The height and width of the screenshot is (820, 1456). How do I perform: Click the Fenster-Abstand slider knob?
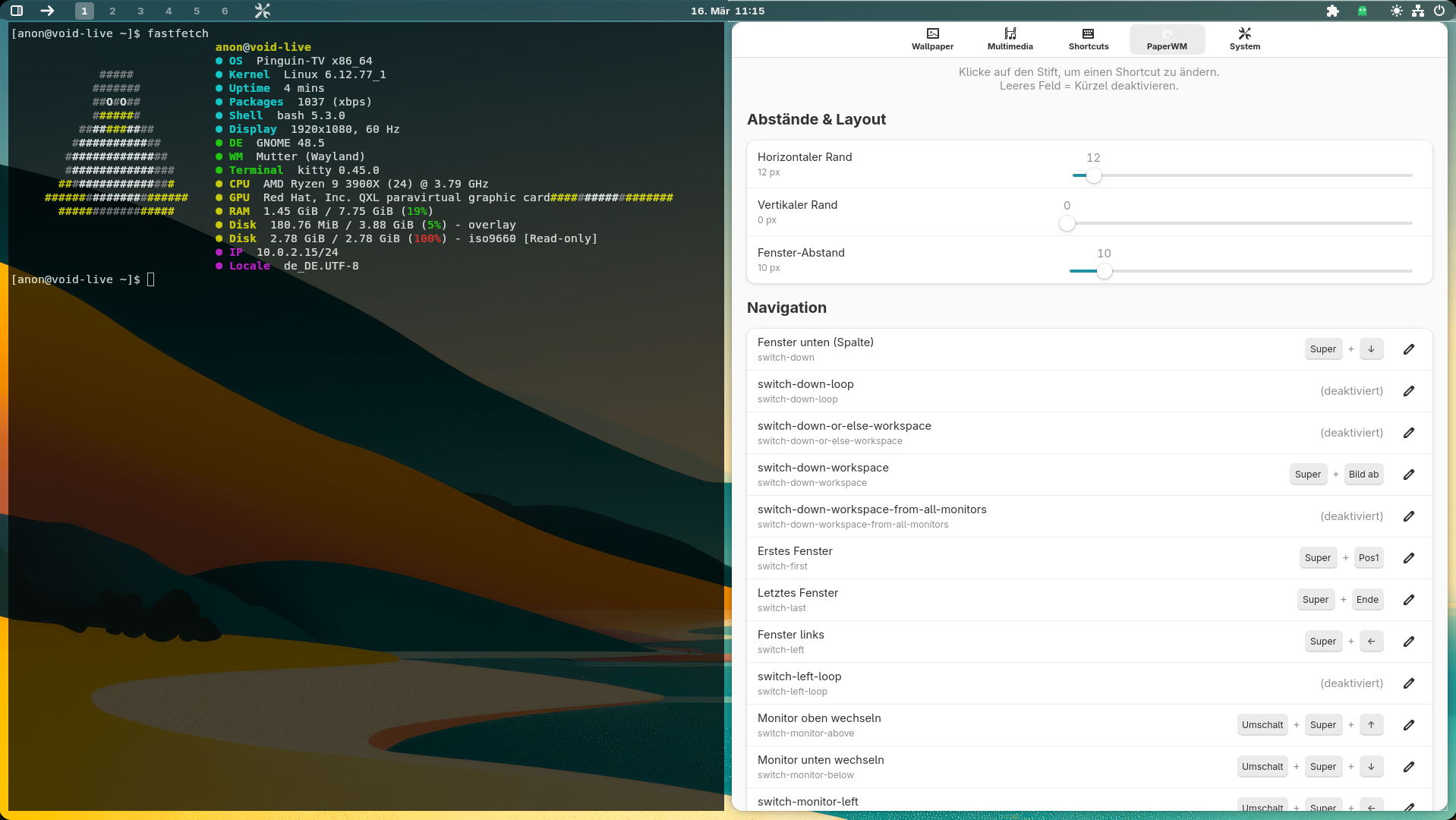click(1104, 271)
